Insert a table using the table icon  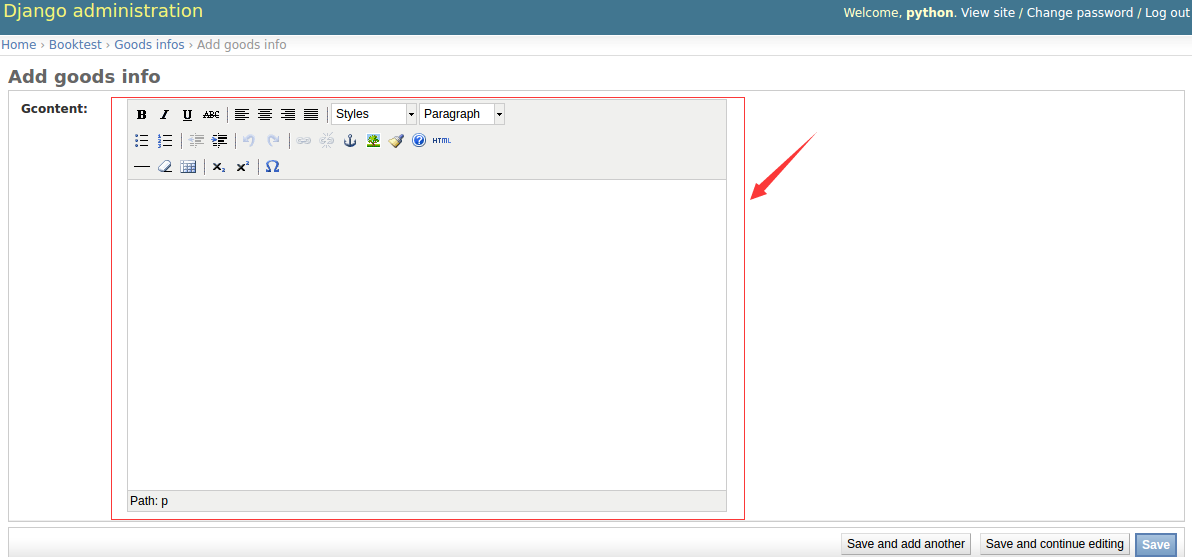188,167
